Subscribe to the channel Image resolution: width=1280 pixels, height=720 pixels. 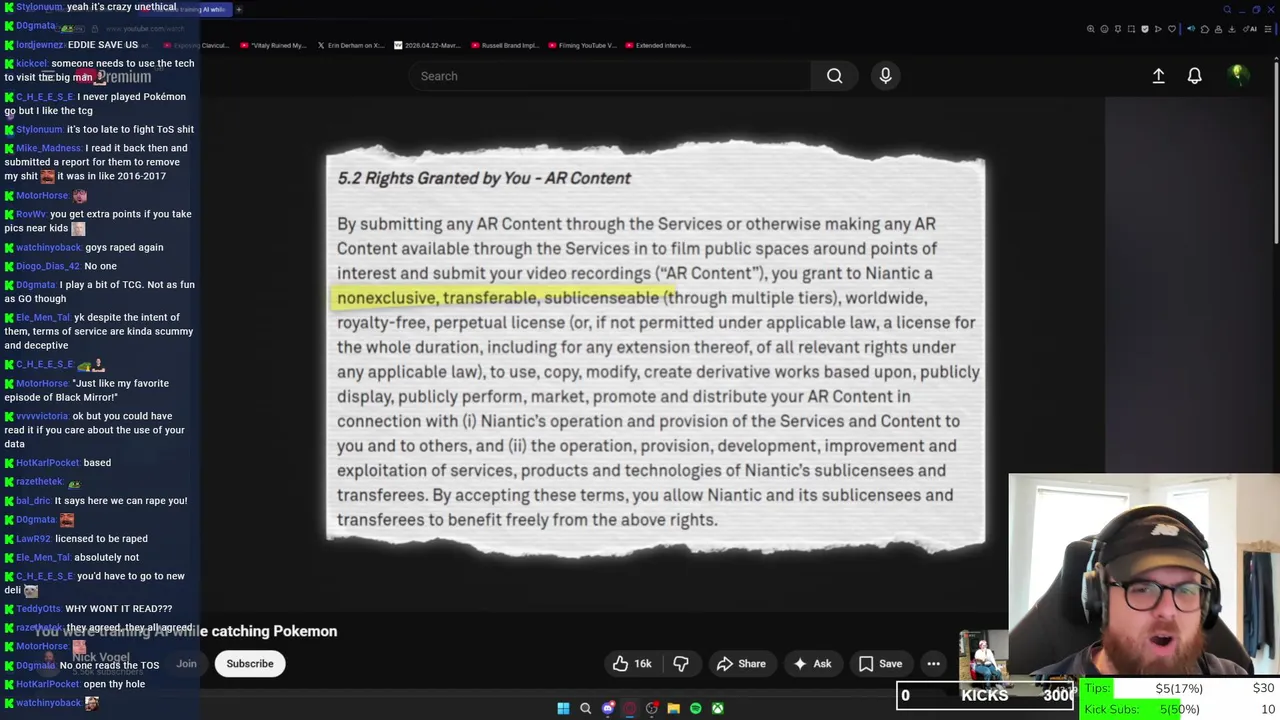tap(250, 664)
